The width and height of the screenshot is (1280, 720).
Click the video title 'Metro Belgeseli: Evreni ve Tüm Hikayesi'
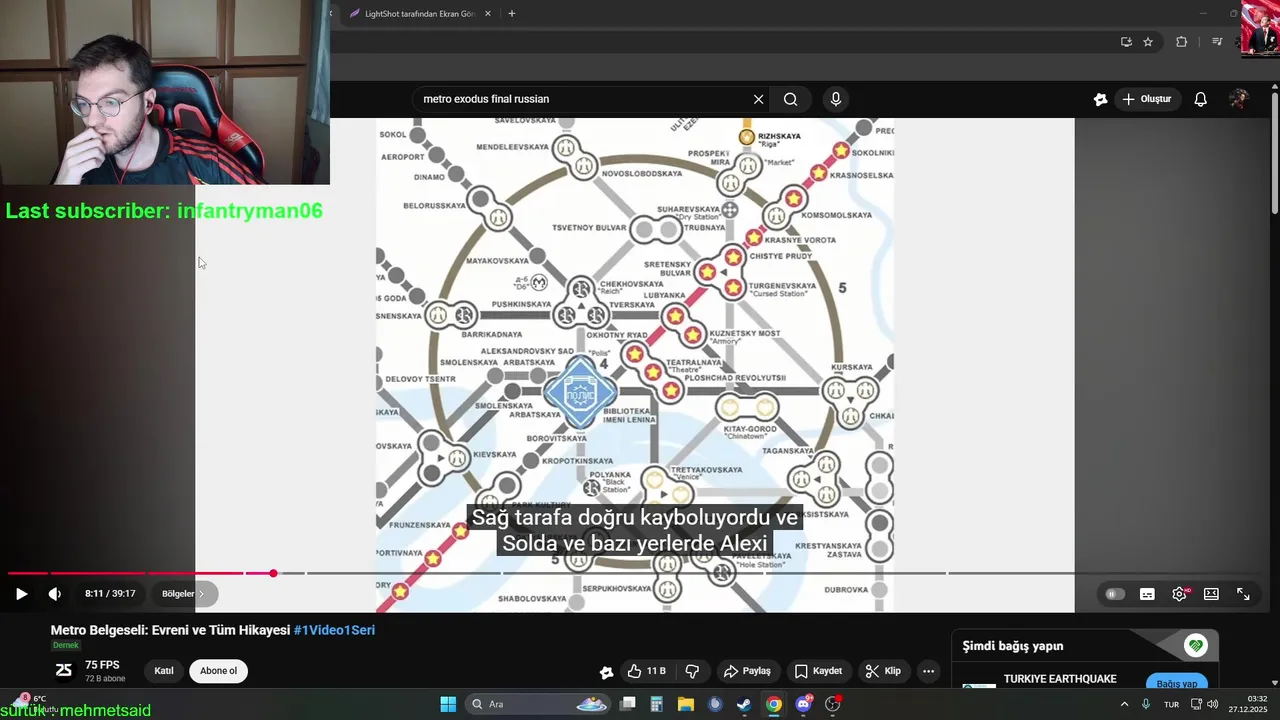(x=170, y=630)
